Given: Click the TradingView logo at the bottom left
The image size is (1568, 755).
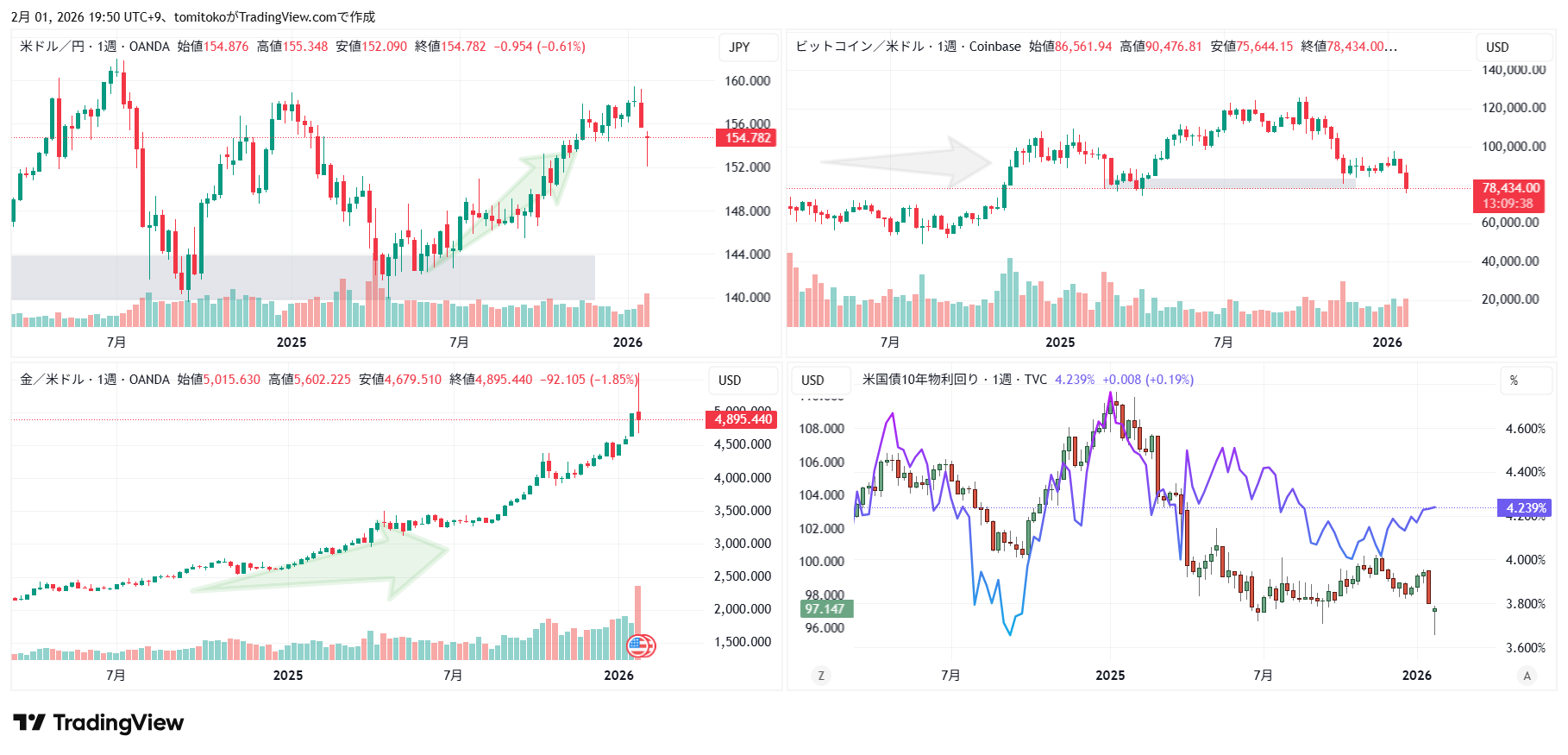Looking at the screenshot, I should tap(98, 723).
